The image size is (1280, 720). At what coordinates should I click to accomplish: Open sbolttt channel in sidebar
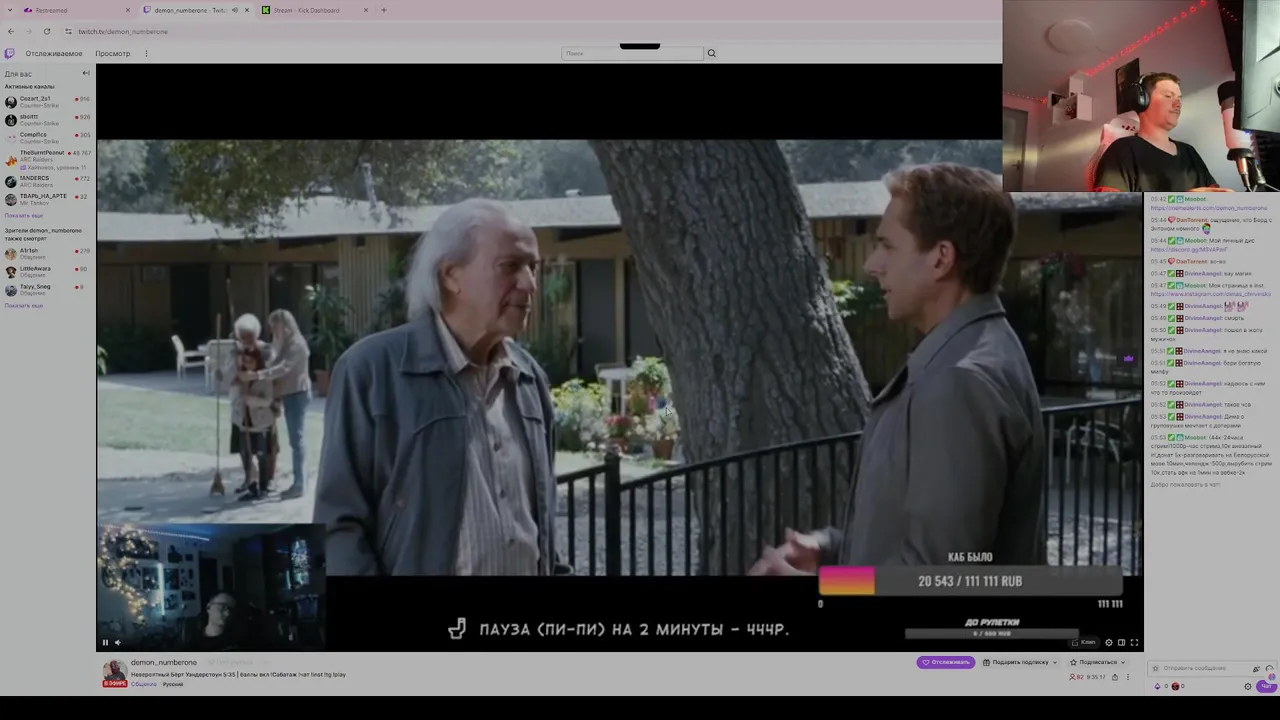tap(47, 119)
